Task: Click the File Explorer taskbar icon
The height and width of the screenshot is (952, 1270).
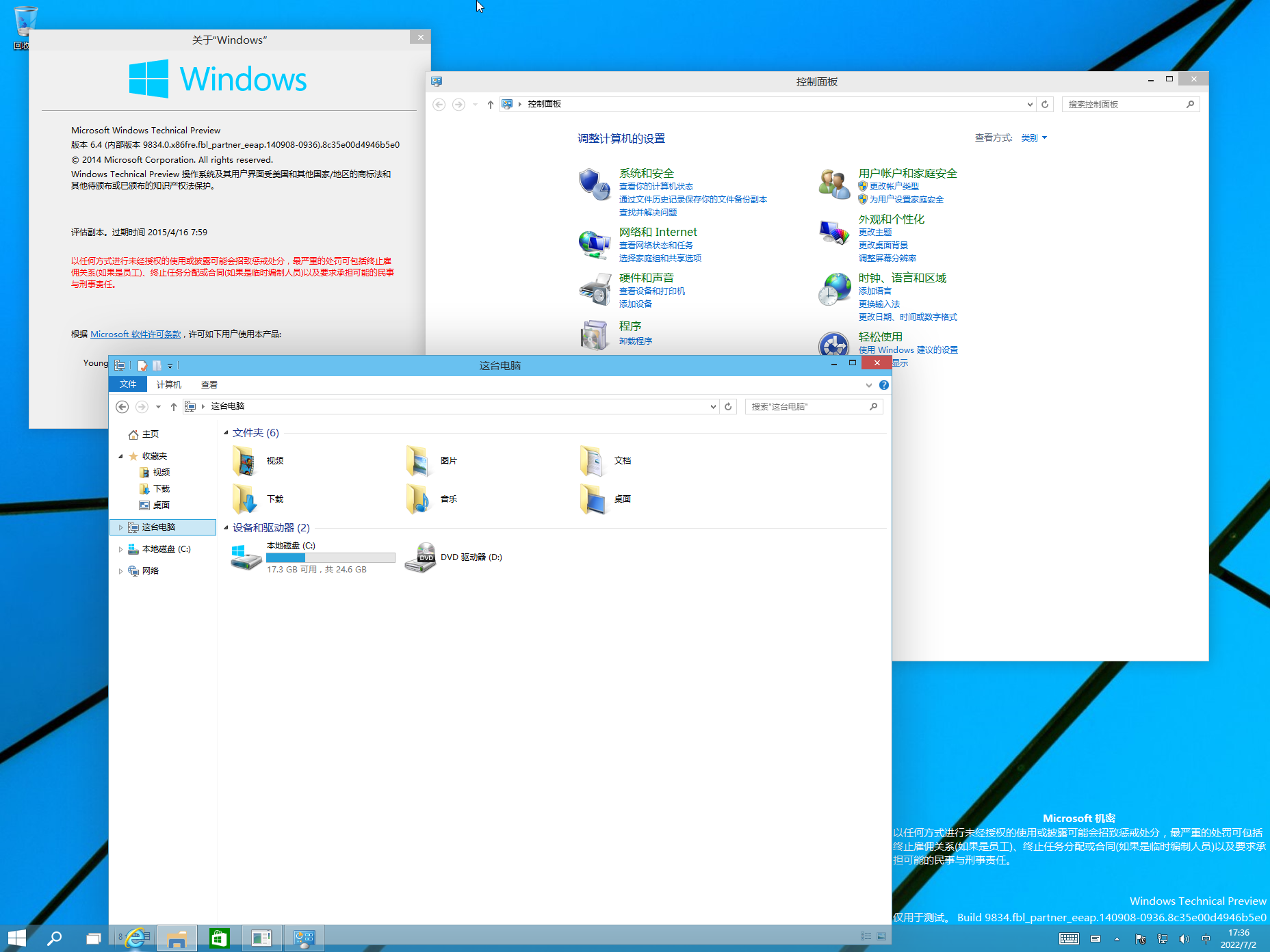Action: [177, 938]
